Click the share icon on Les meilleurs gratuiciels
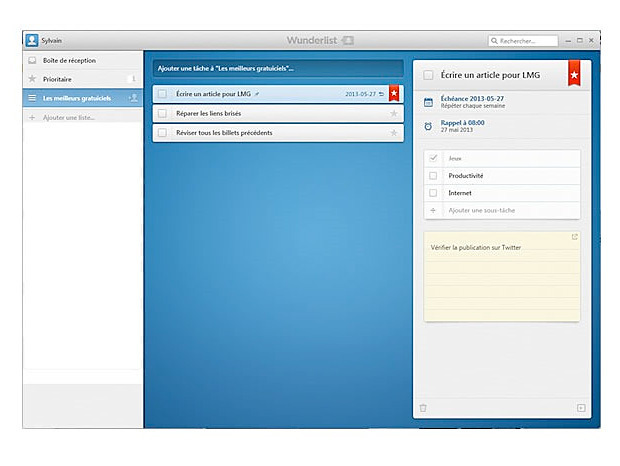This screenshot has height=466, width=620. point(133,98)
